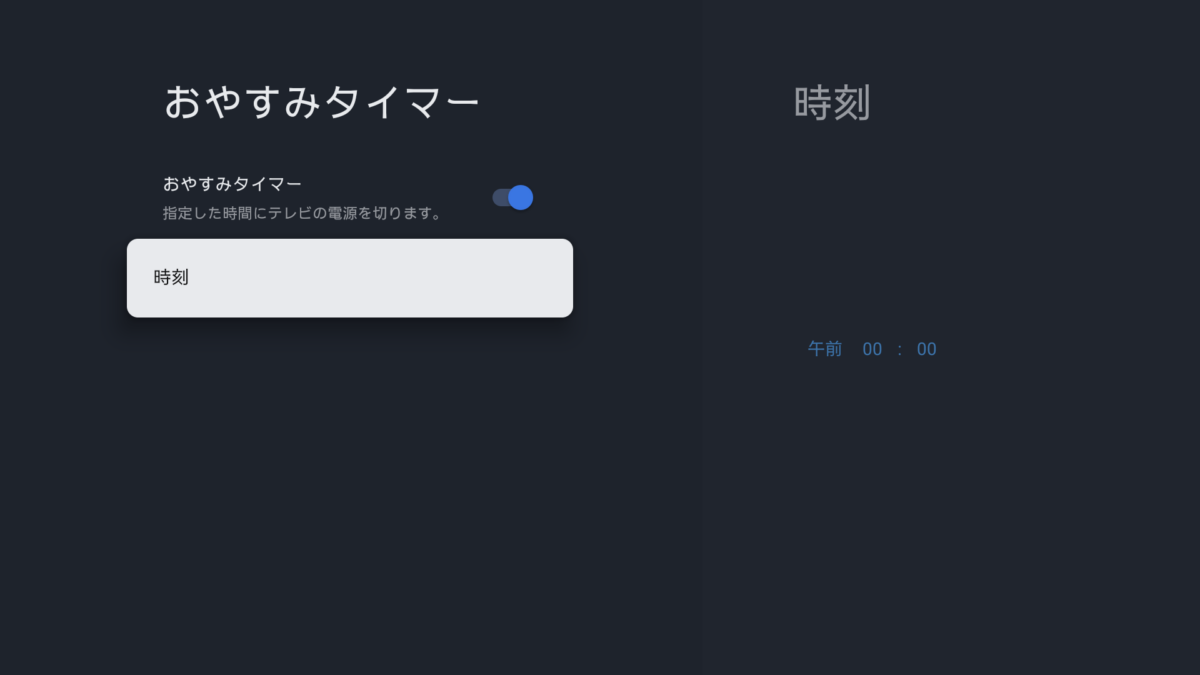
Task: Click the 時刻 text inside the white card
Action: 171,278
